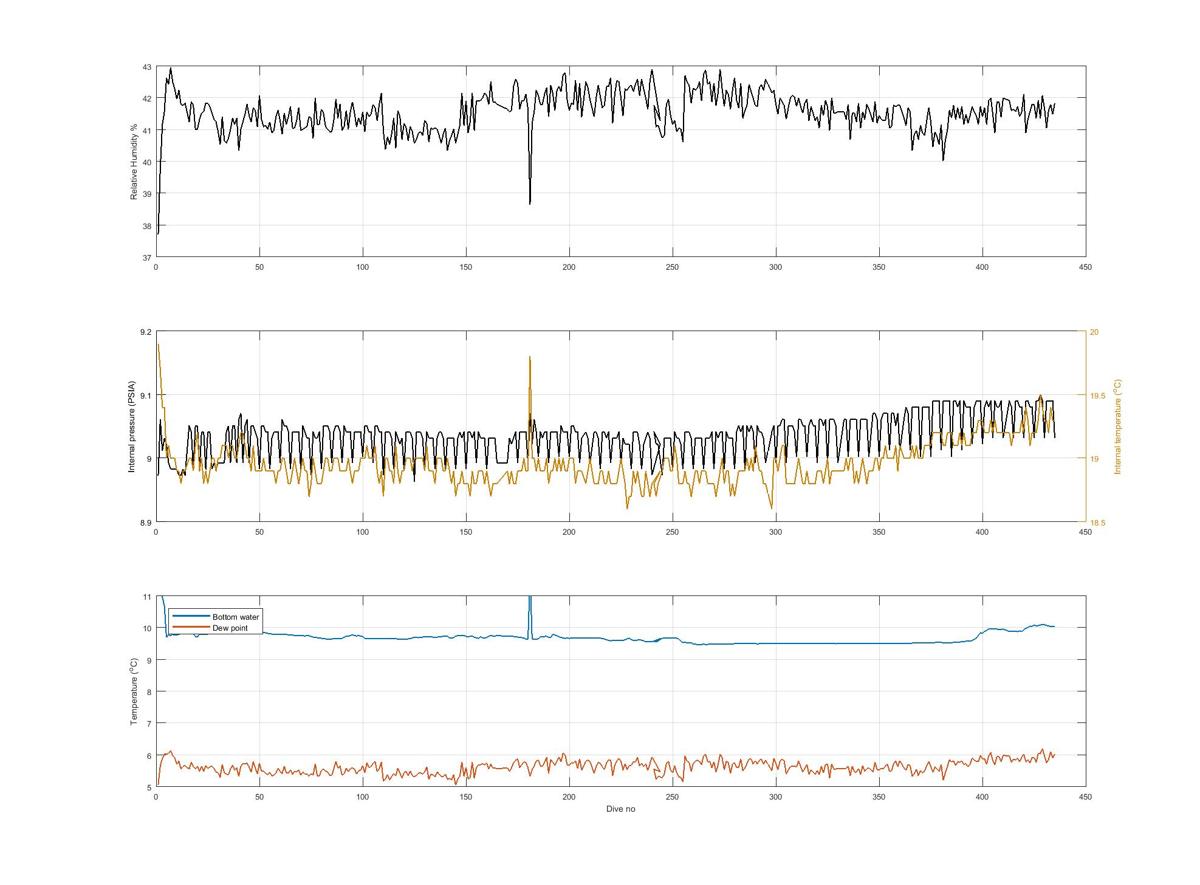
Task: Click the 'Internal temperature (°C)' right axis label
Action: pos(1118,427)
